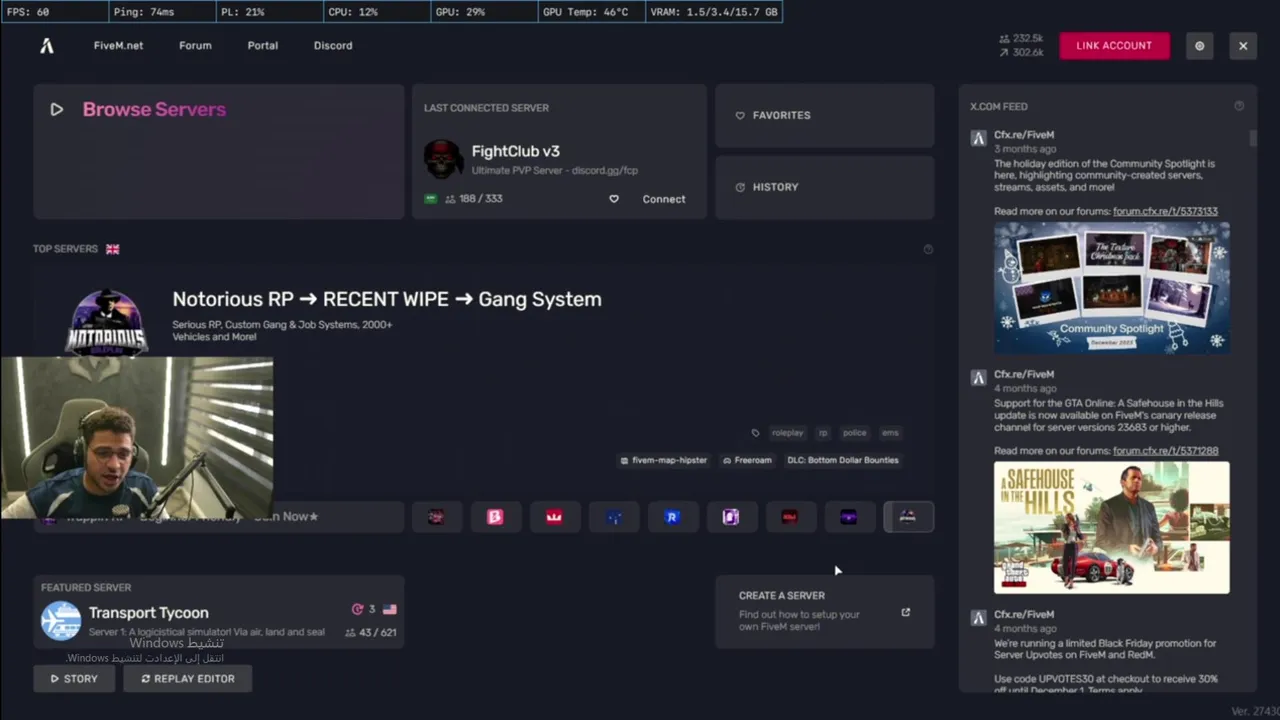Screen dimensions: 1280x720
Task: Click the ems tag
Action: (890, 433)
